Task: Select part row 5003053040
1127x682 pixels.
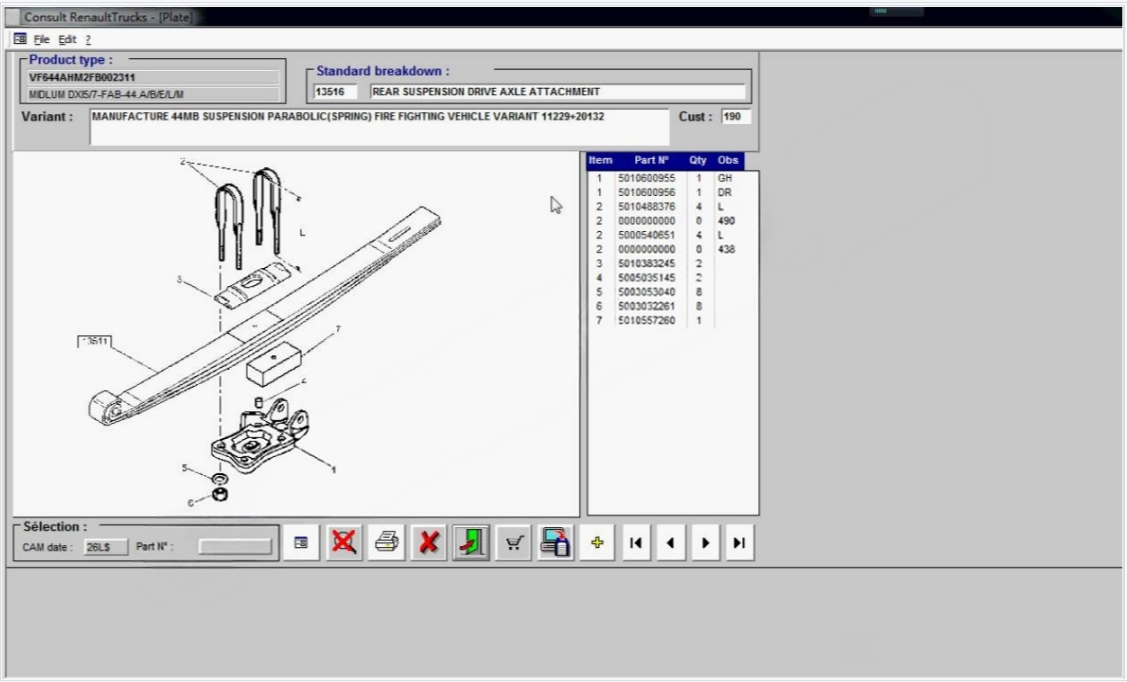Action: [672, 292]
